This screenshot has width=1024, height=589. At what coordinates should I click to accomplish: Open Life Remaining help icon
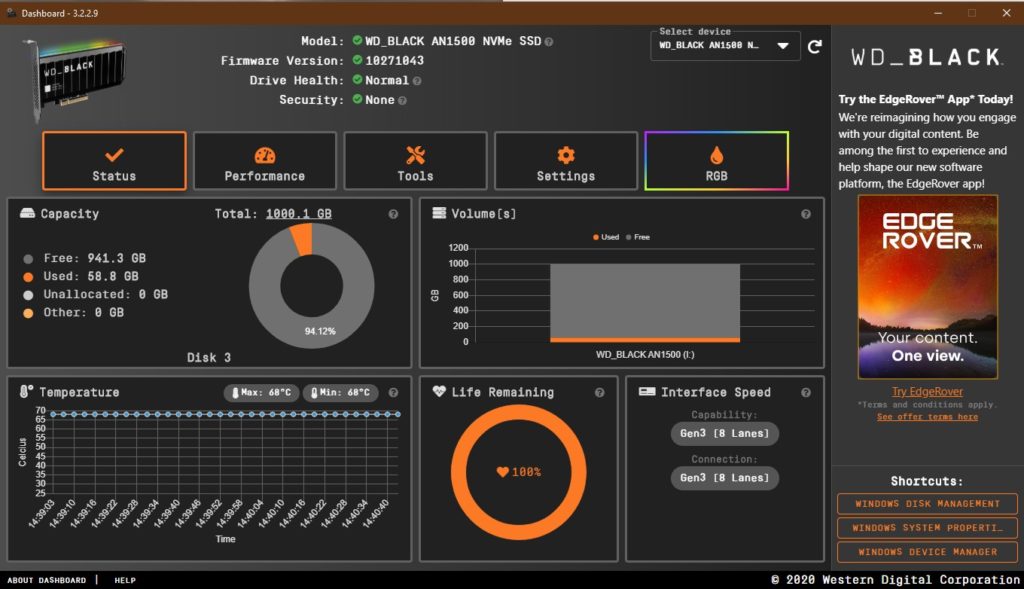(600, 392)
